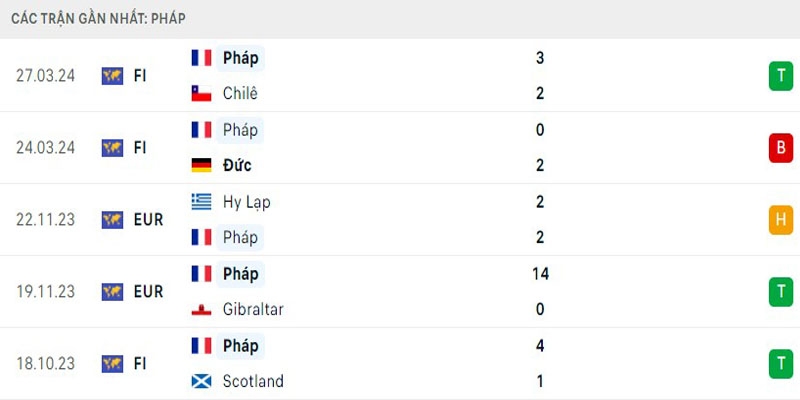Image resolution: width=800 pixels, height=400 pixels.
Task: Open the Hy Lạp team link
Action: tap(246, 201)
